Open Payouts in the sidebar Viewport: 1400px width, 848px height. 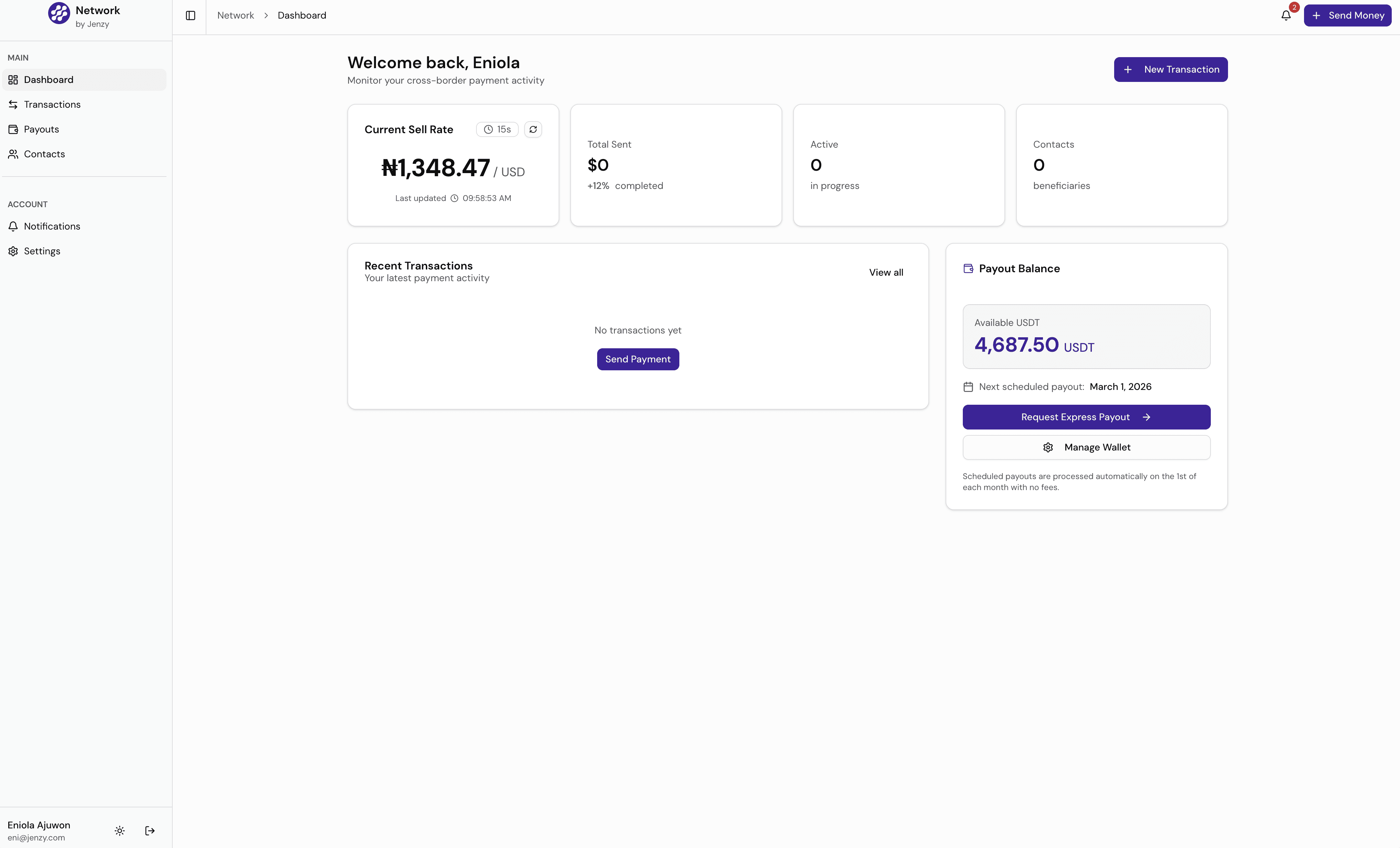42,129
